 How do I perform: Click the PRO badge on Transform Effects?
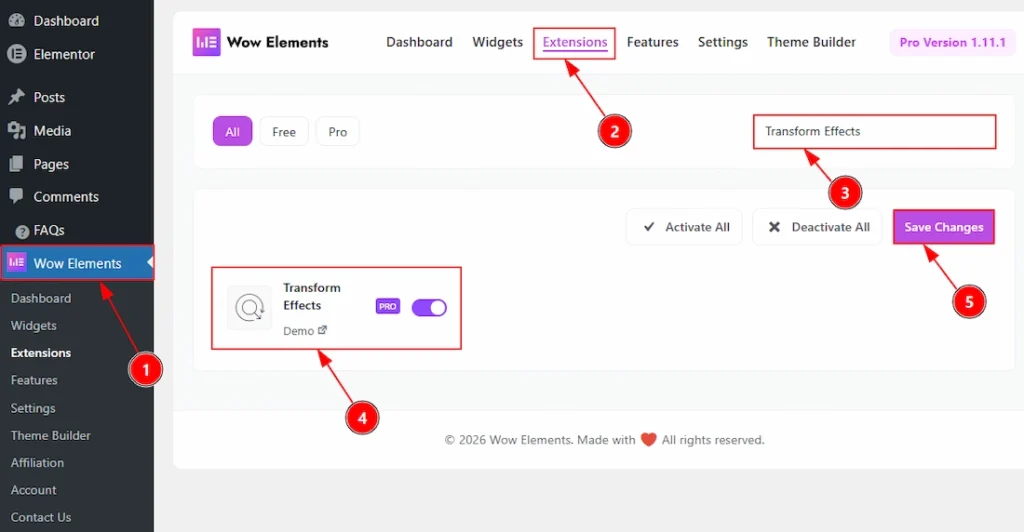[x=387, y=306]
